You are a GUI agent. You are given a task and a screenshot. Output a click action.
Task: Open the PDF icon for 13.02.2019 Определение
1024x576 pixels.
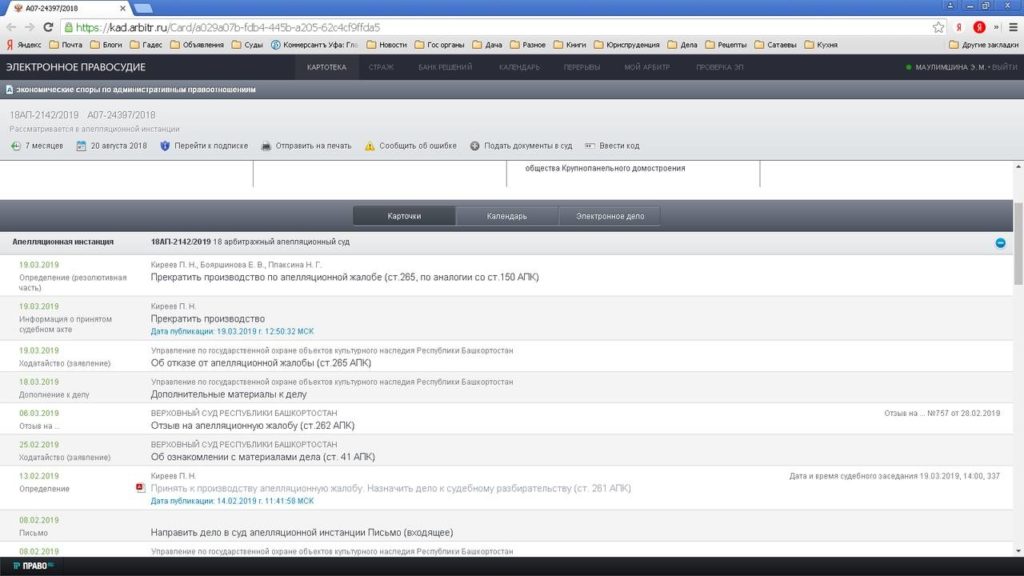pos(141,488)
